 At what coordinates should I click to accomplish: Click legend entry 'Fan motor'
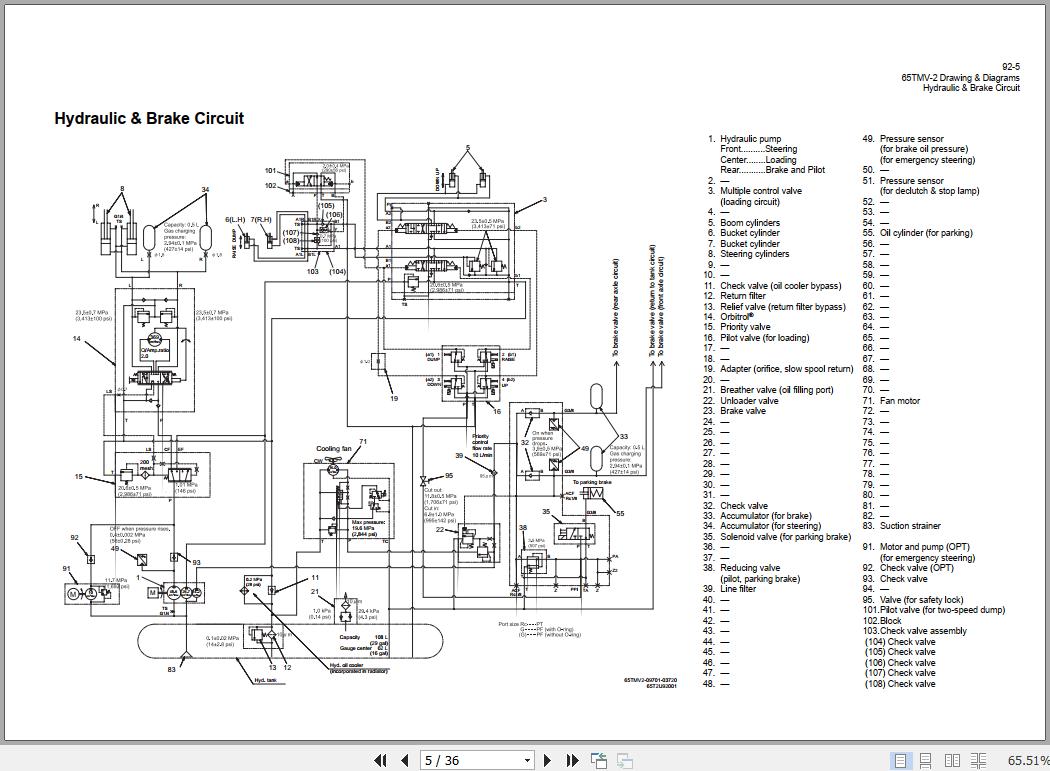(900, 400)
